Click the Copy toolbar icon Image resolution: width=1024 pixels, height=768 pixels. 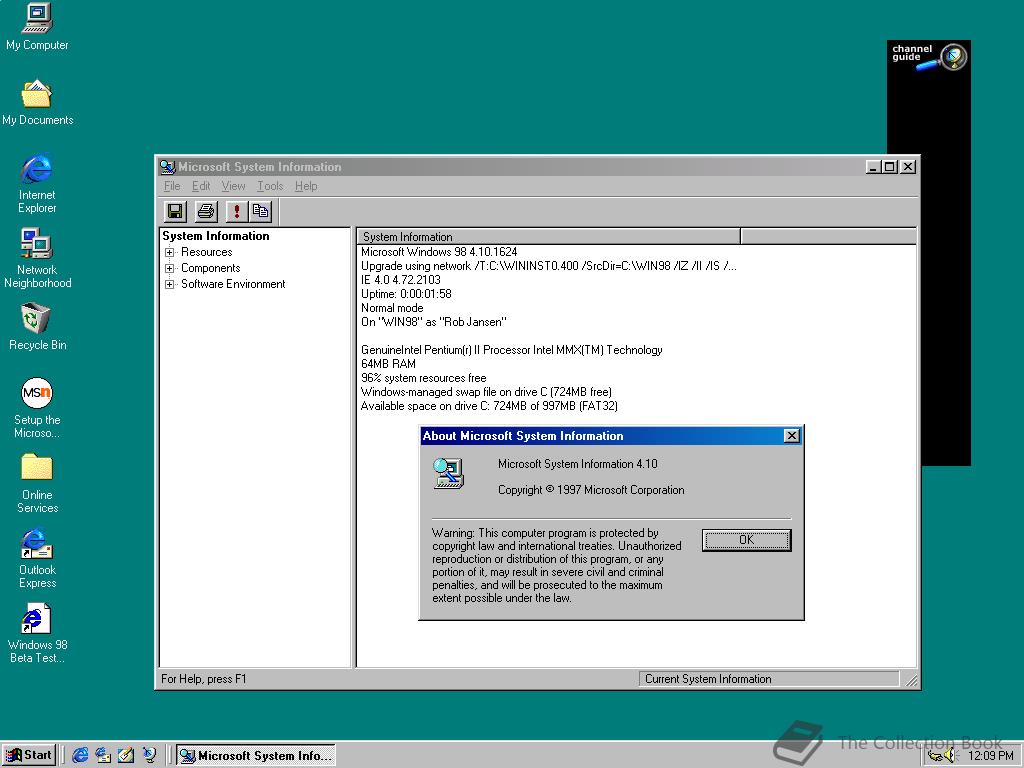coord(261,211)
